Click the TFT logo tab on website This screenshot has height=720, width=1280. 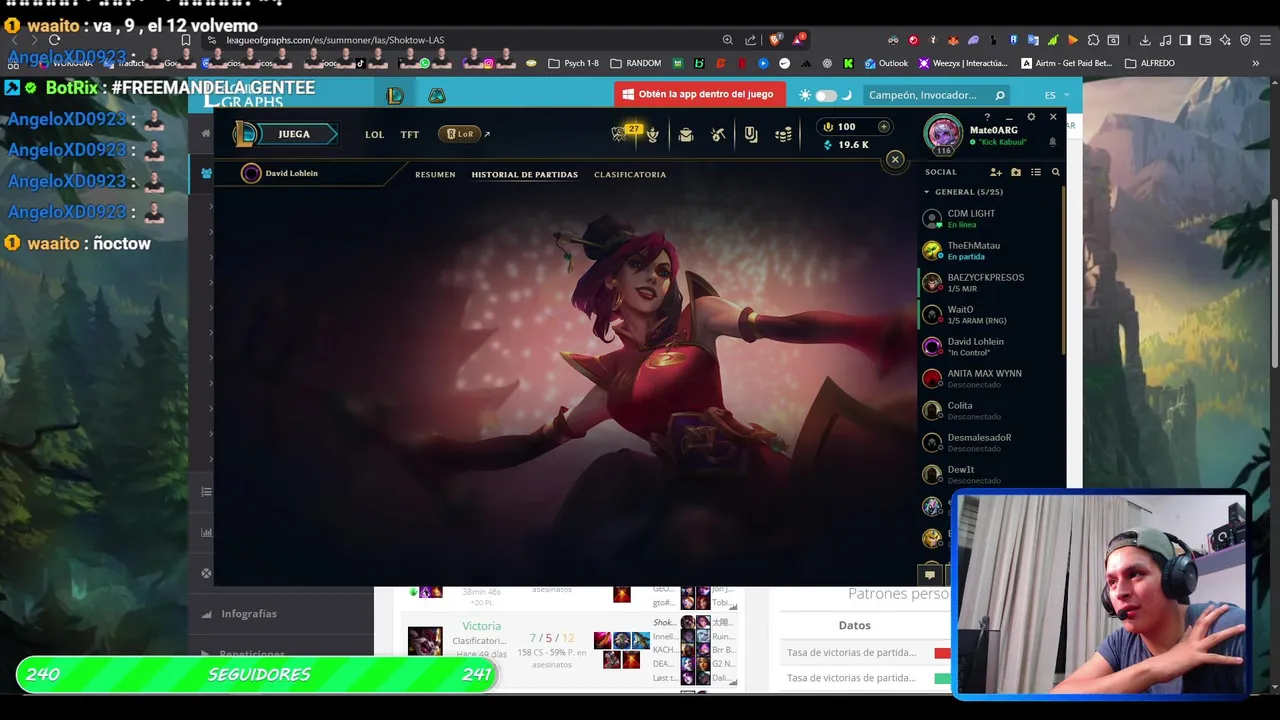(x=437, y=95)
